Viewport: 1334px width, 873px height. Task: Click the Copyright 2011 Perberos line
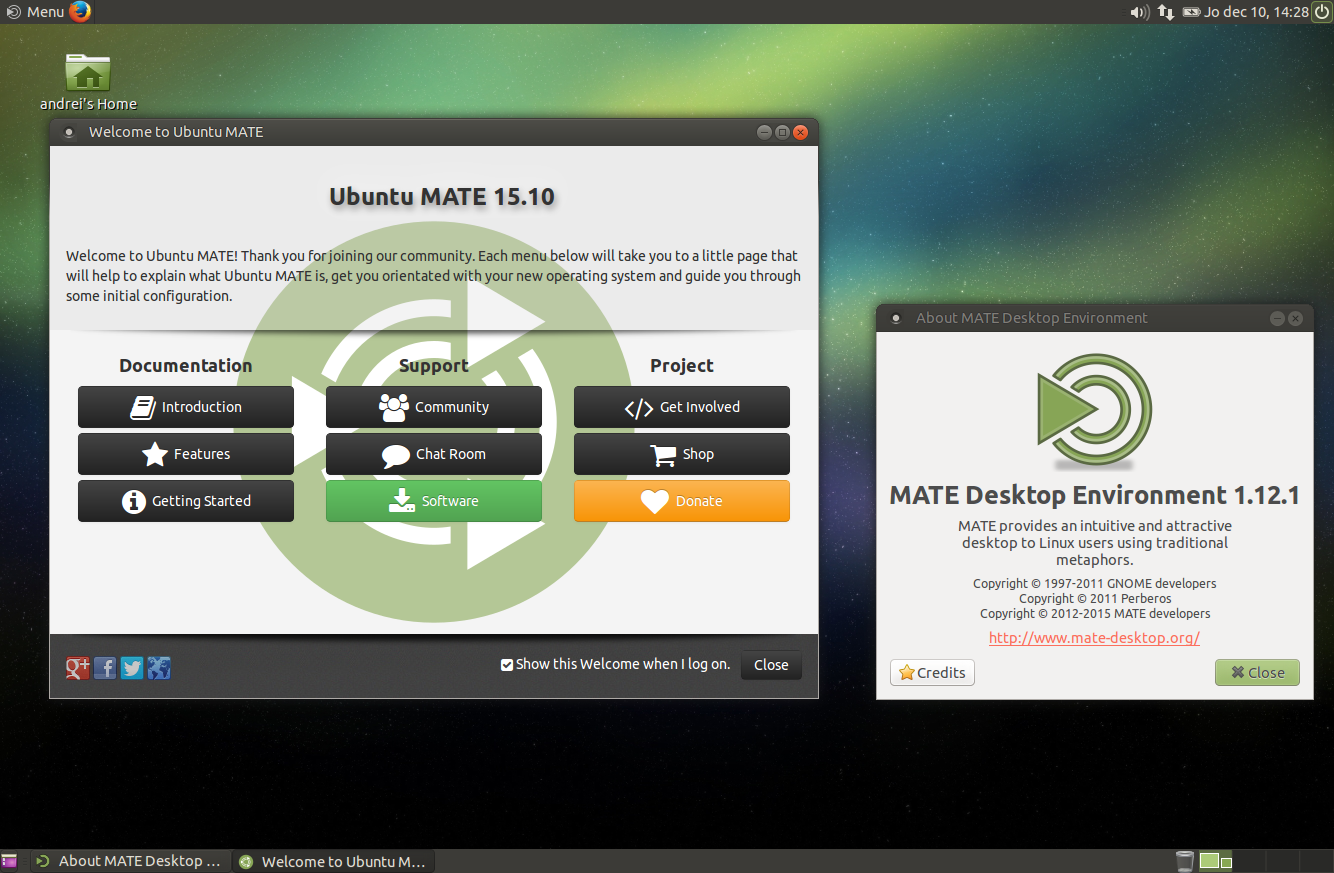1095,599
